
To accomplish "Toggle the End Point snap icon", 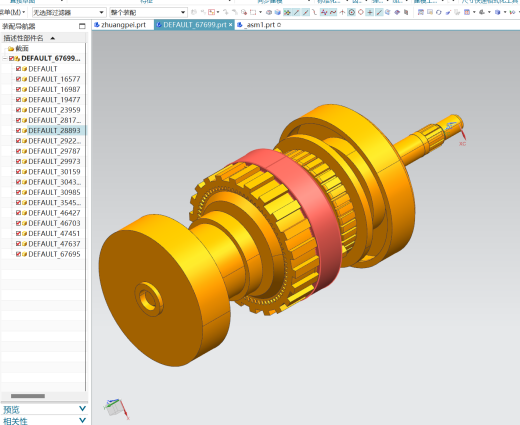I will (296, 12).
